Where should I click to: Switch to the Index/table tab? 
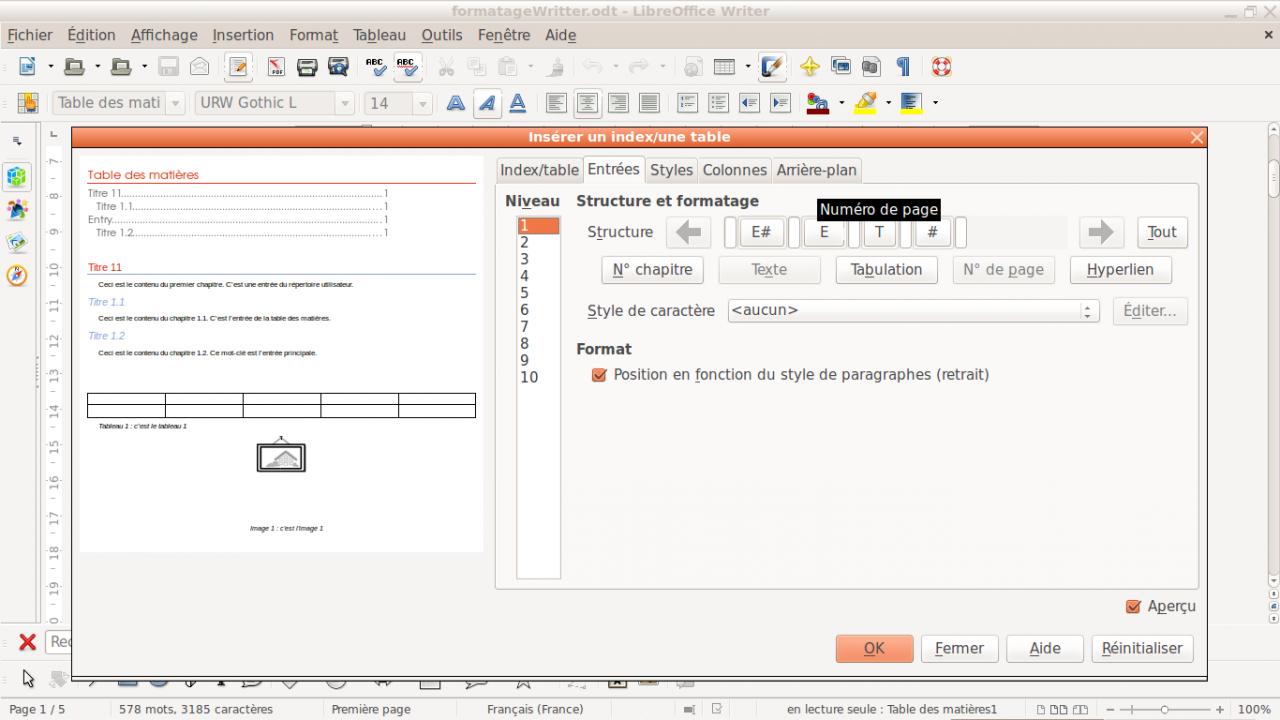tap(539, 170)
